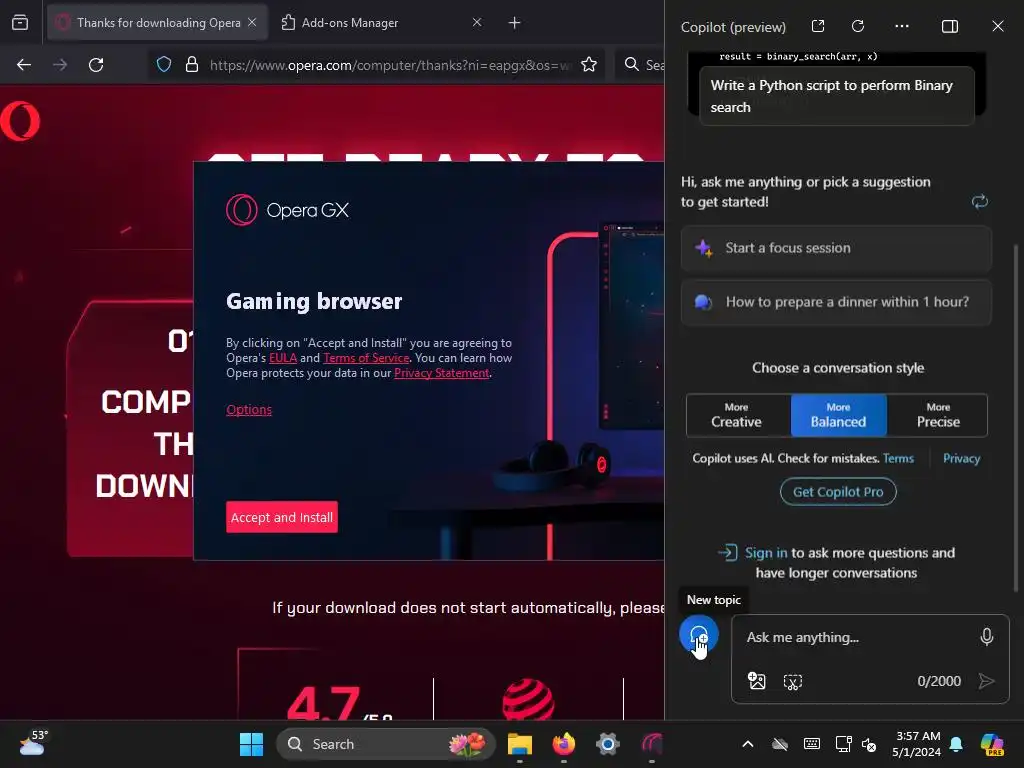Bookmark this page with star icon
The width and height of the screenshot is (1024, 768).
588,64
